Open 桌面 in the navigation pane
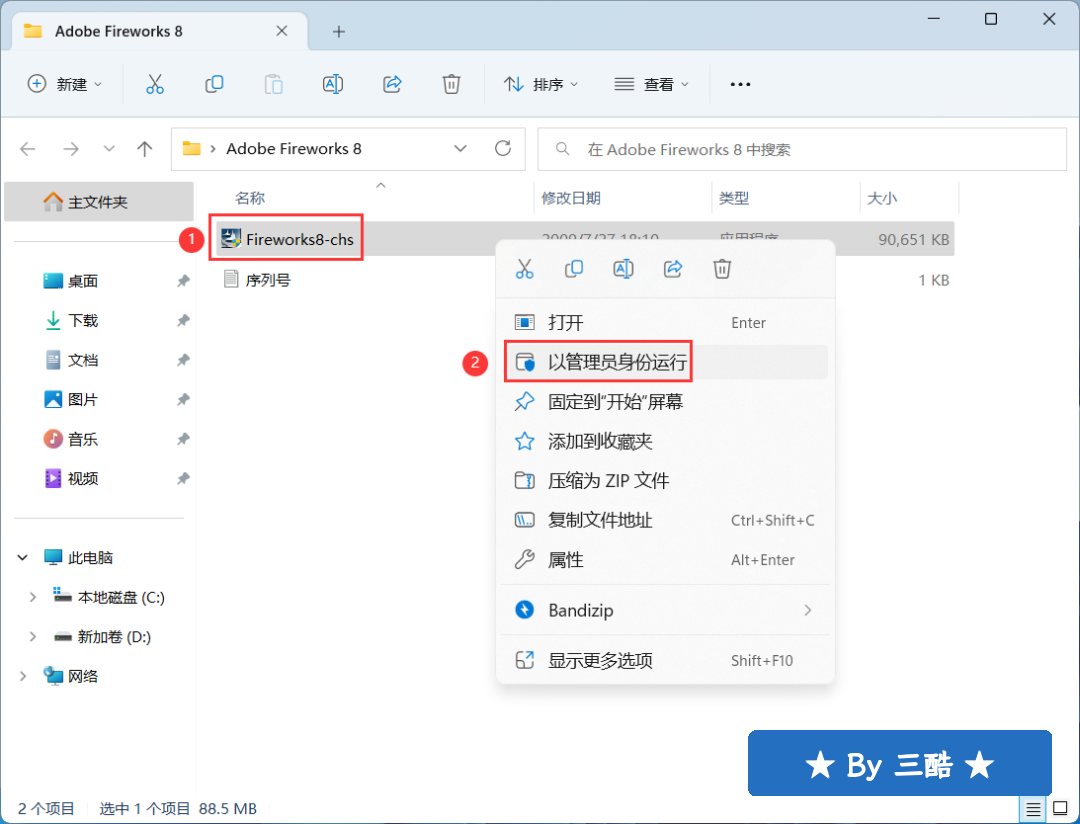Screen dimensions: 1080x824 click(x=83, y=281)
